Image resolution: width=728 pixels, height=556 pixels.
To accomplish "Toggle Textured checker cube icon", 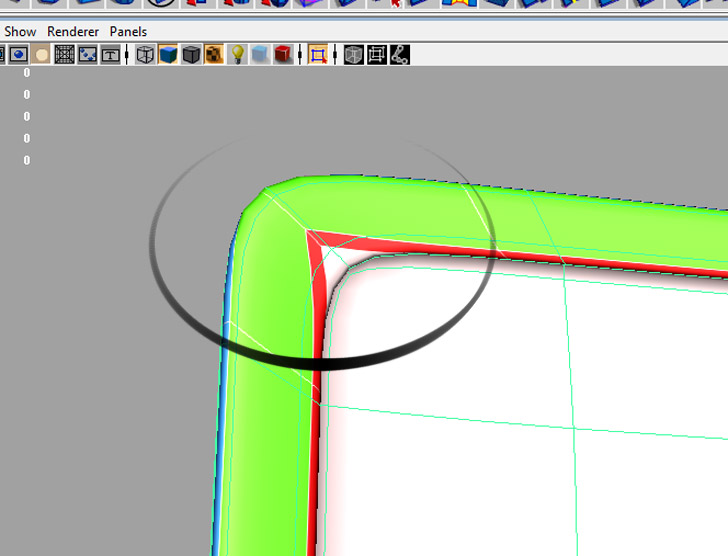I will coord(214,55).
